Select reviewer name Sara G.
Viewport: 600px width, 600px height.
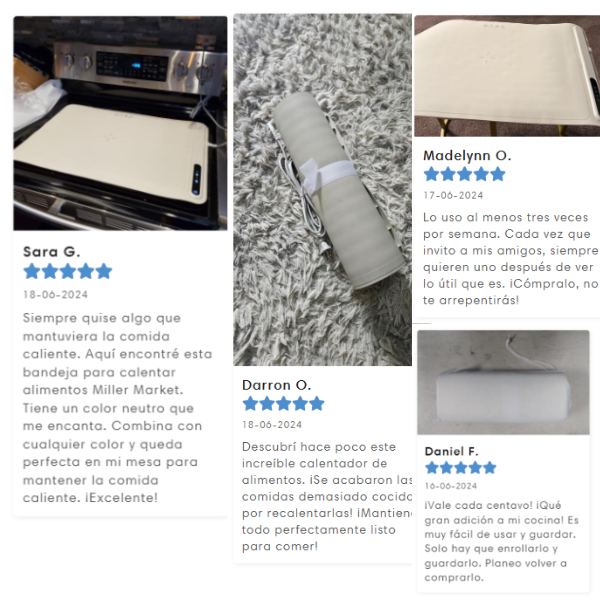click(52, 252)
